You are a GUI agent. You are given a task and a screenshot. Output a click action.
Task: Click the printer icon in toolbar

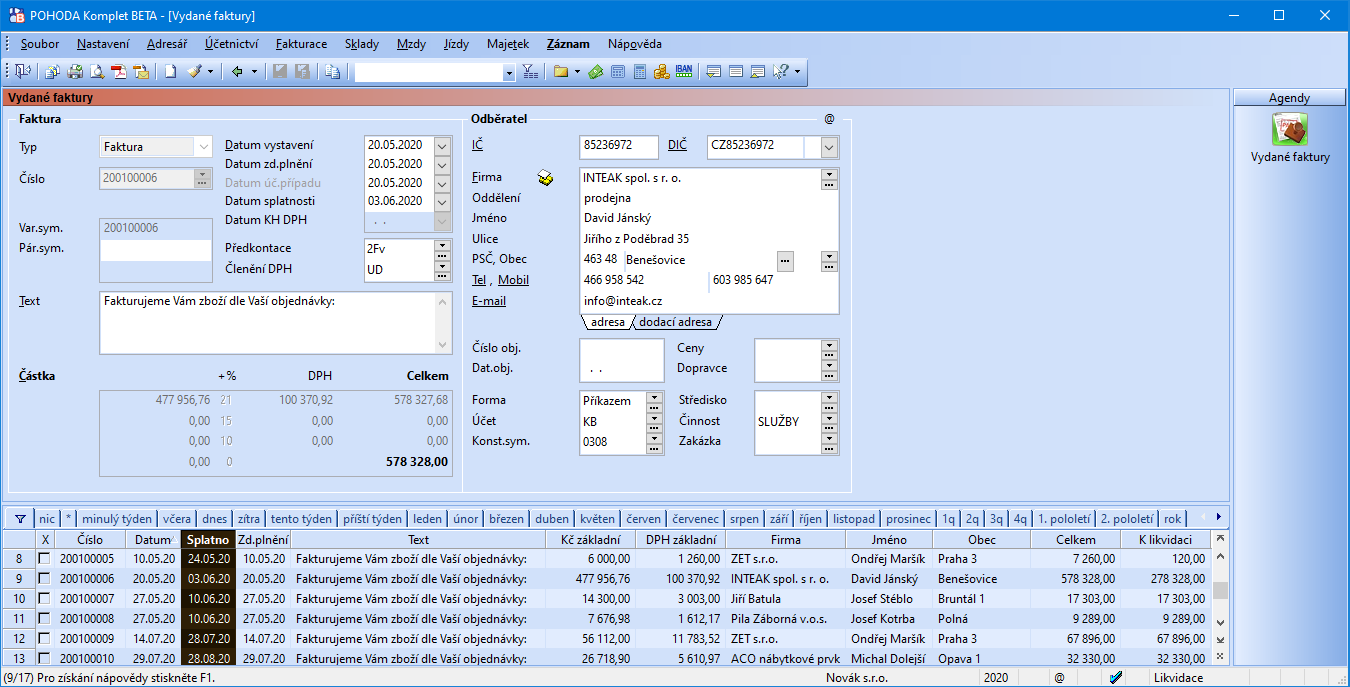click(x=75, y=72)
